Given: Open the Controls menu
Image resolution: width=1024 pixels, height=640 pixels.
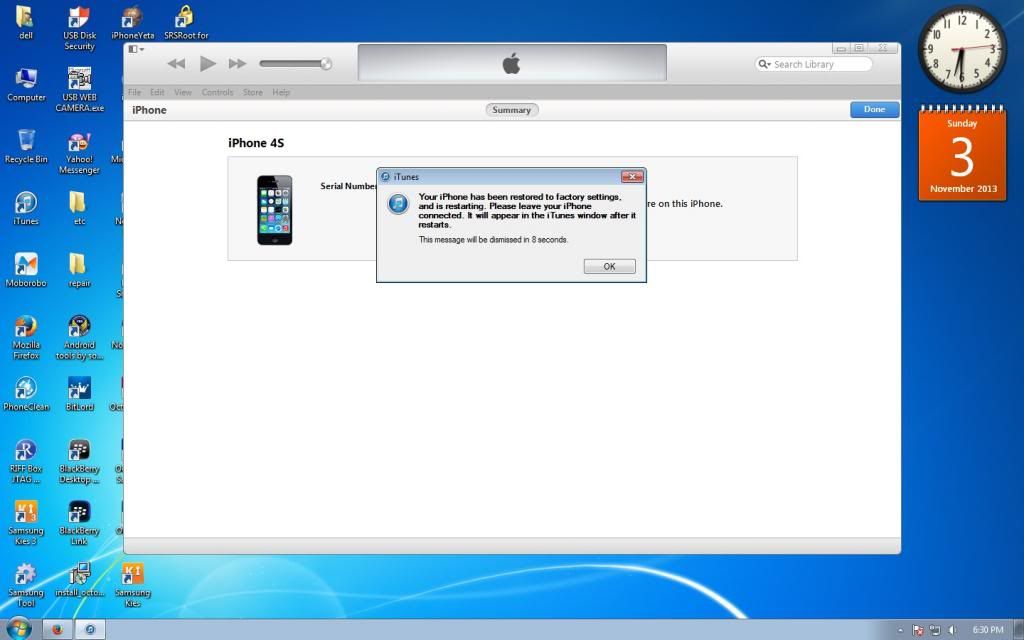Looking at the screenshot, I should (217, 92).
